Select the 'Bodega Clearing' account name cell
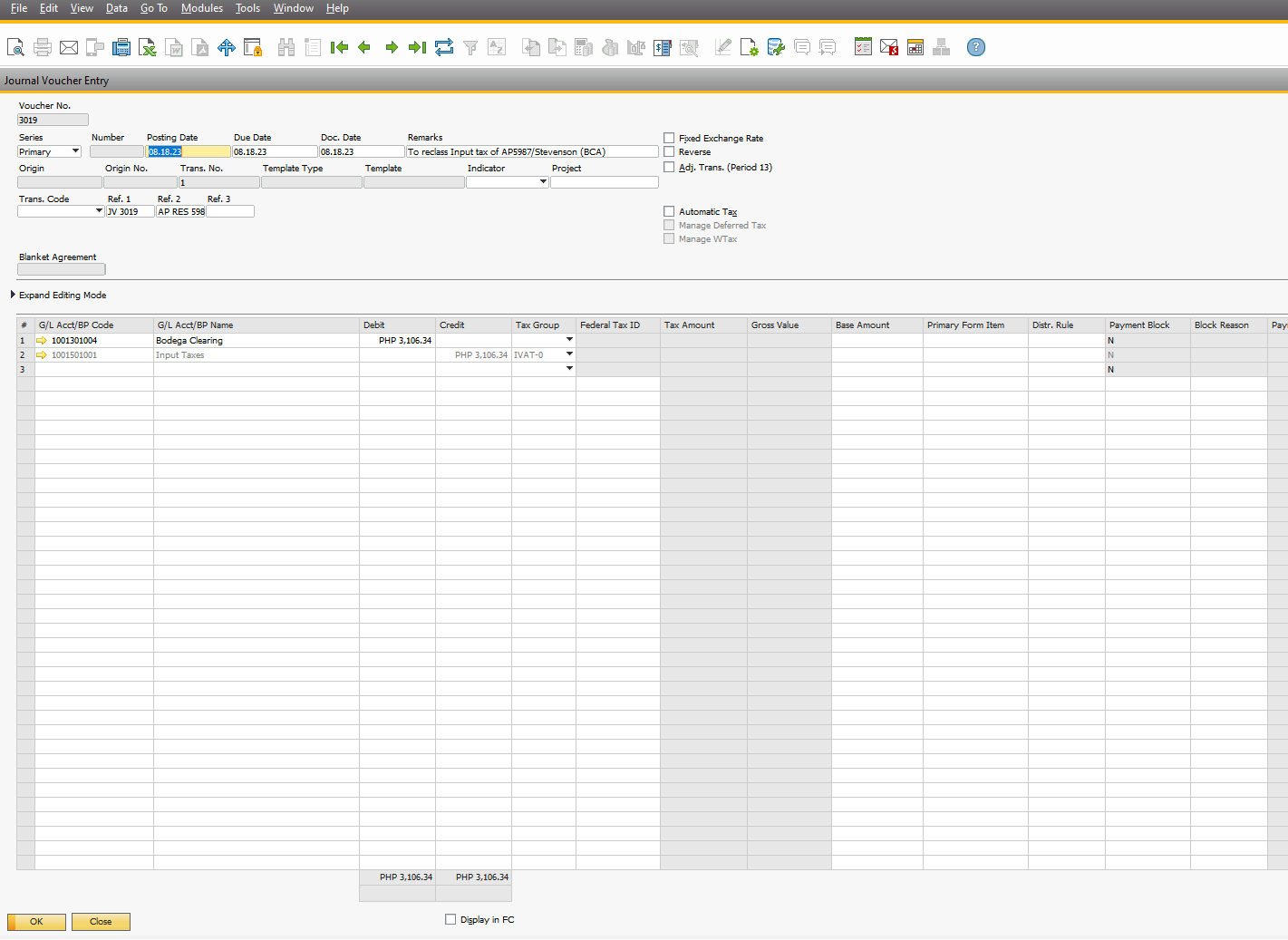Image resolution: width=1288 pixels, height=940 pixels. 257,341
